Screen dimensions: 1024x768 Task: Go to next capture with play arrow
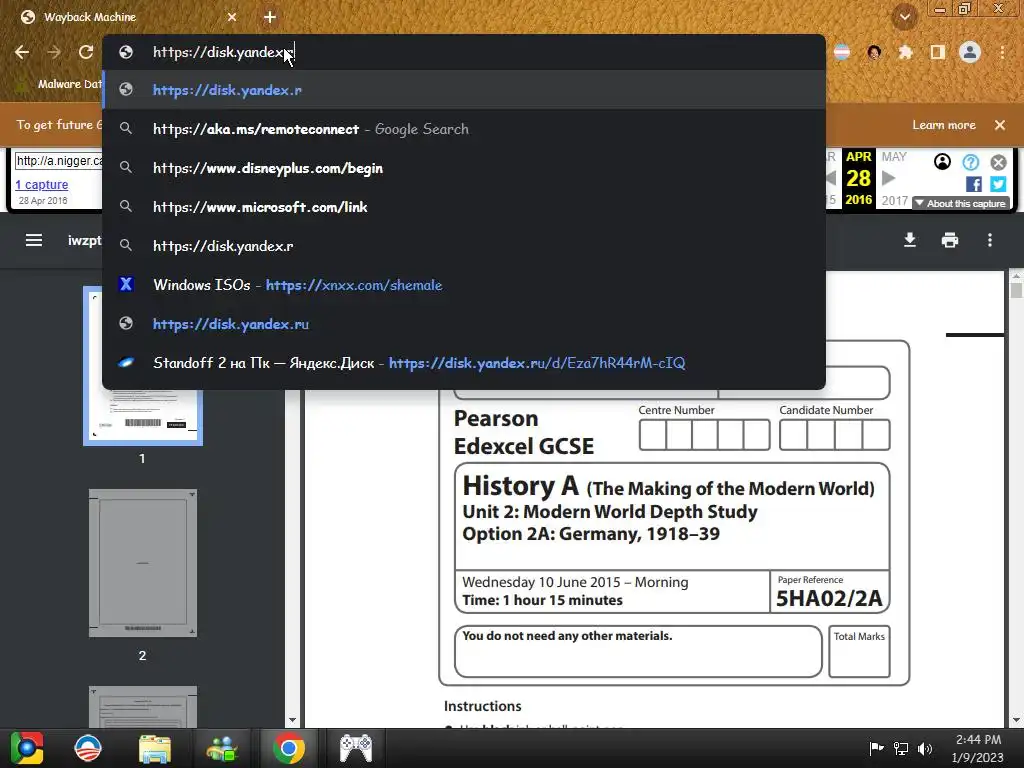click(x=888, y=178)
